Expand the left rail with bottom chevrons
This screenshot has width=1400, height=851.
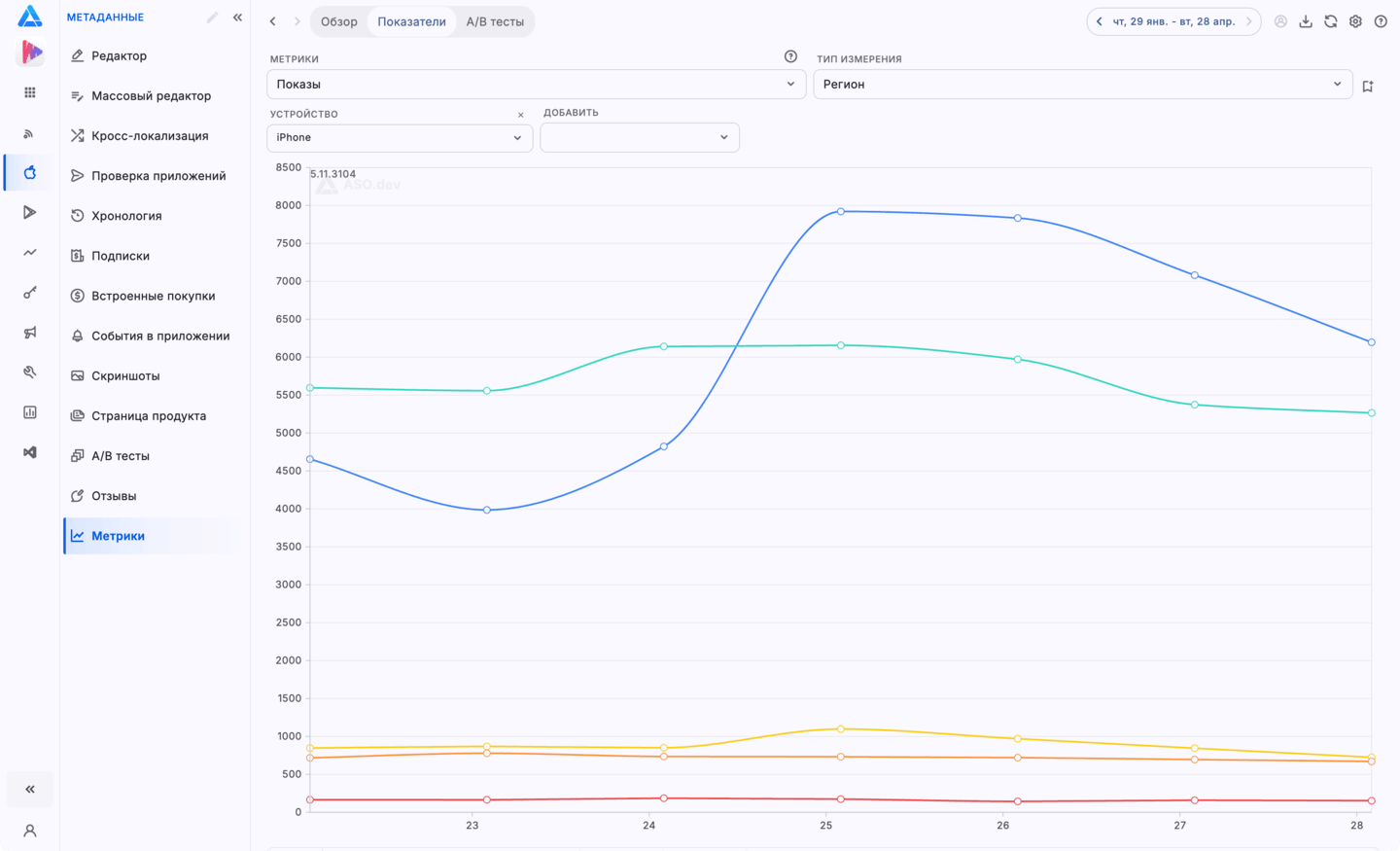tap(30, 789)
